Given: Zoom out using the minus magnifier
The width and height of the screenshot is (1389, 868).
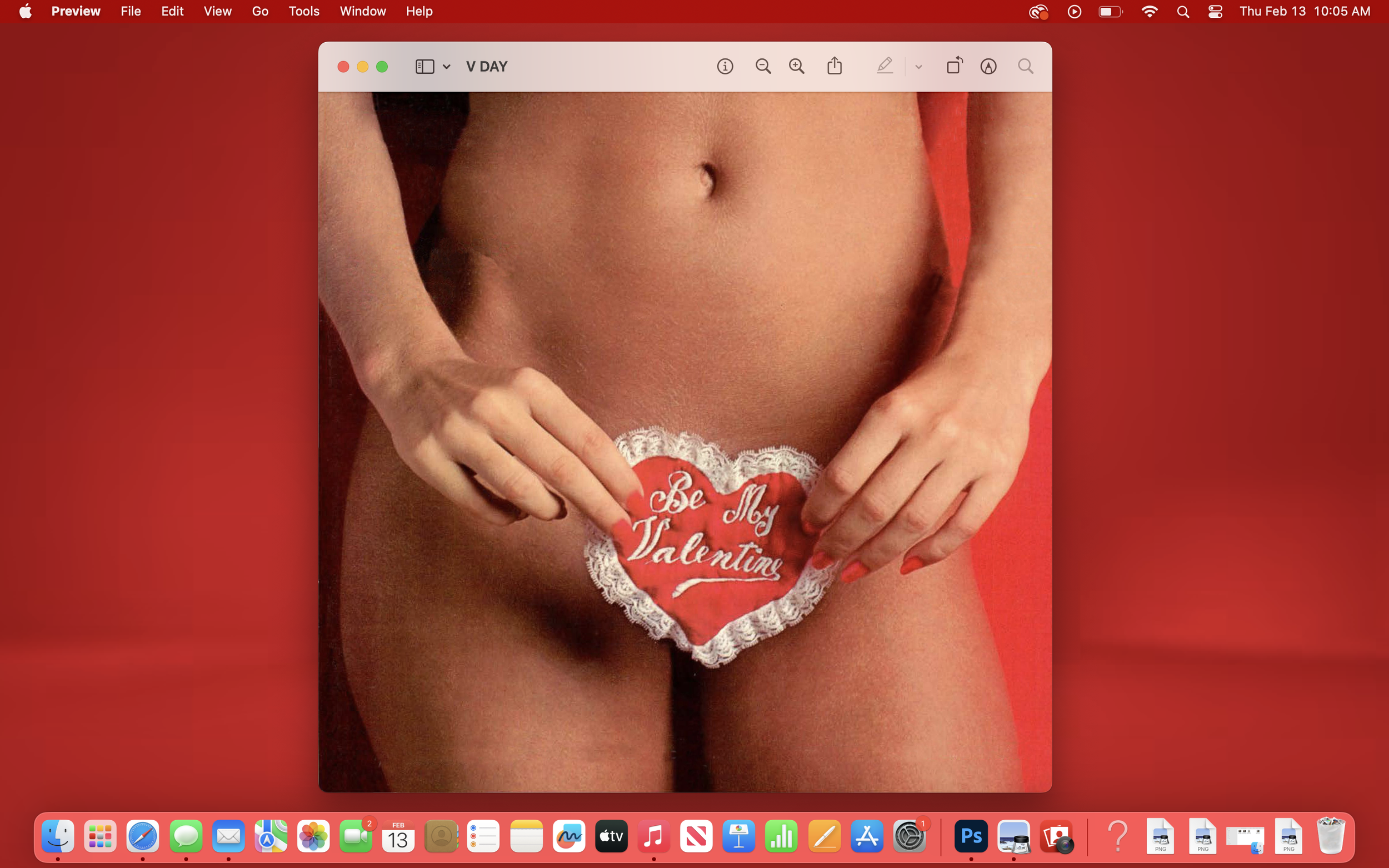Looking at the screenshot, I should pyautogui.click(x=762, y=67).
